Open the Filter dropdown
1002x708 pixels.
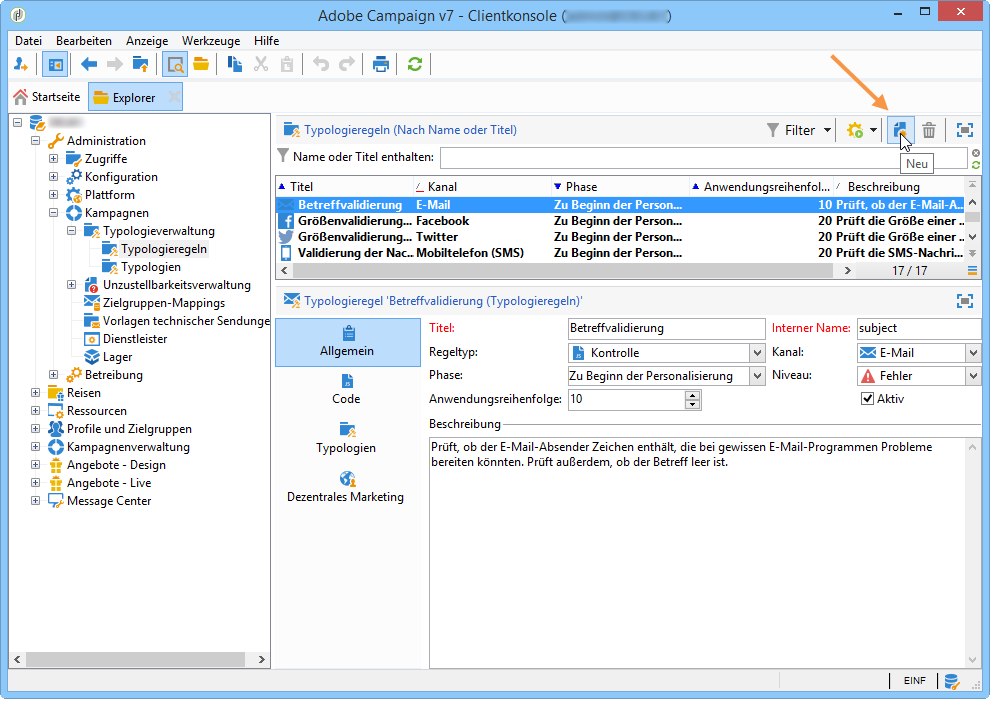[x=799, y=130]
